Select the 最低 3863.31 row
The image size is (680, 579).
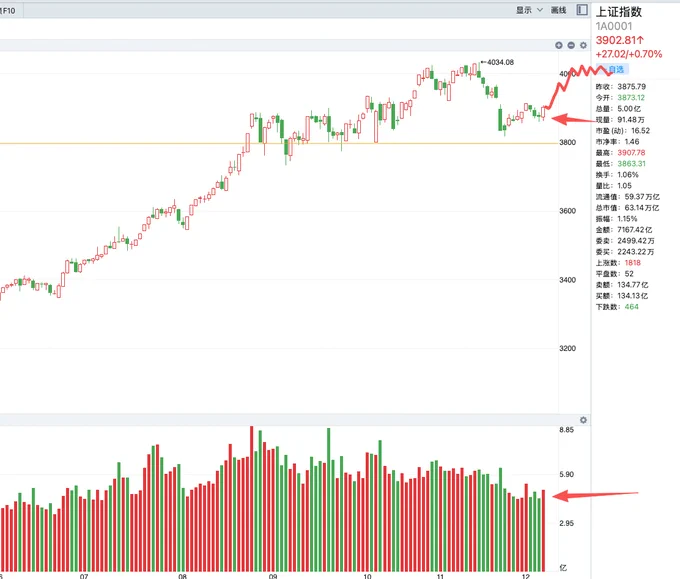(621, 164)
